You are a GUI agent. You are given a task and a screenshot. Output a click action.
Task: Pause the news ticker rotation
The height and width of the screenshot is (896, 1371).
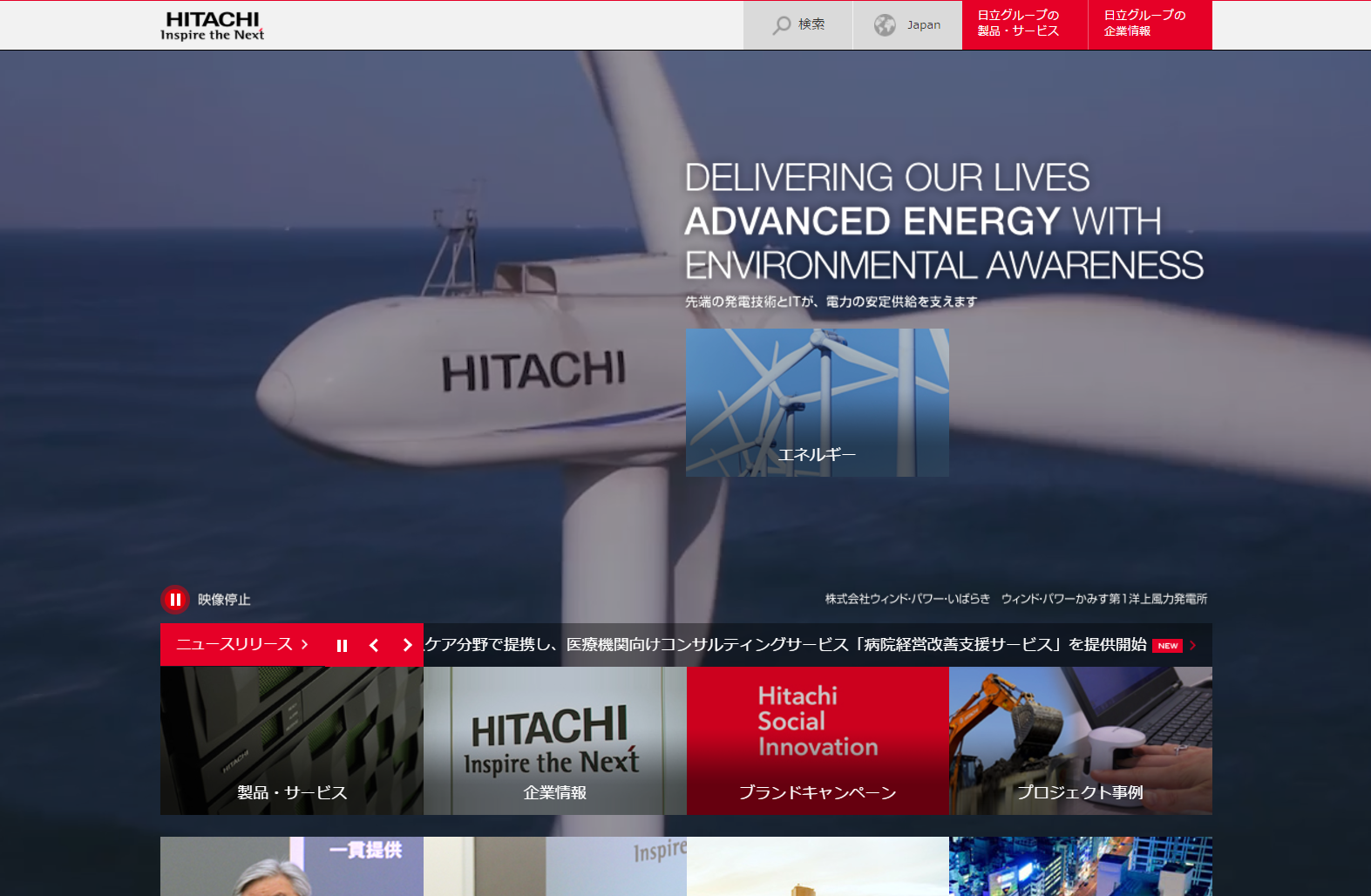click(342, 646)
